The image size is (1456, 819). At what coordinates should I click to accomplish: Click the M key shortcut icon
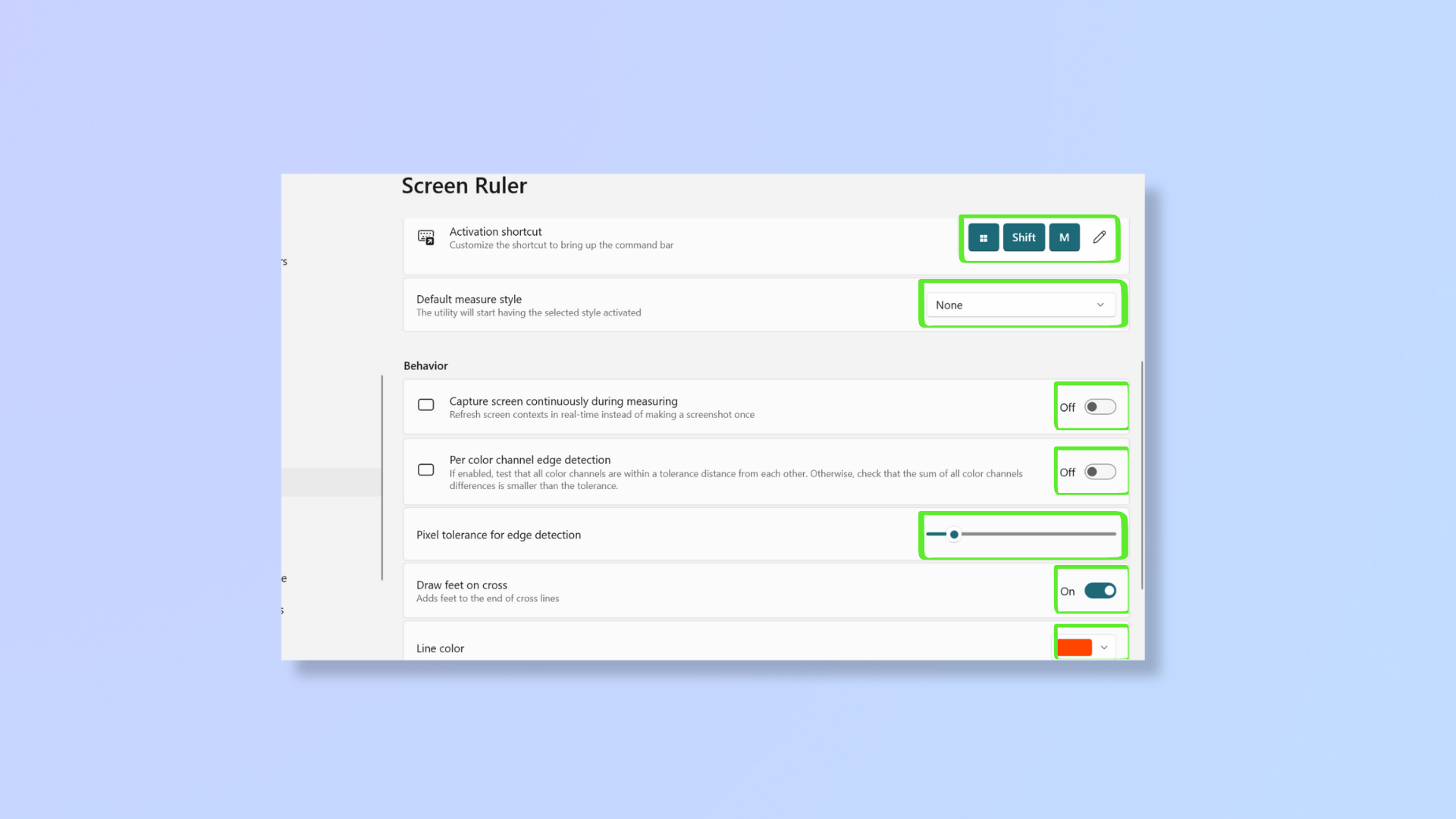tap(1064, 237)
